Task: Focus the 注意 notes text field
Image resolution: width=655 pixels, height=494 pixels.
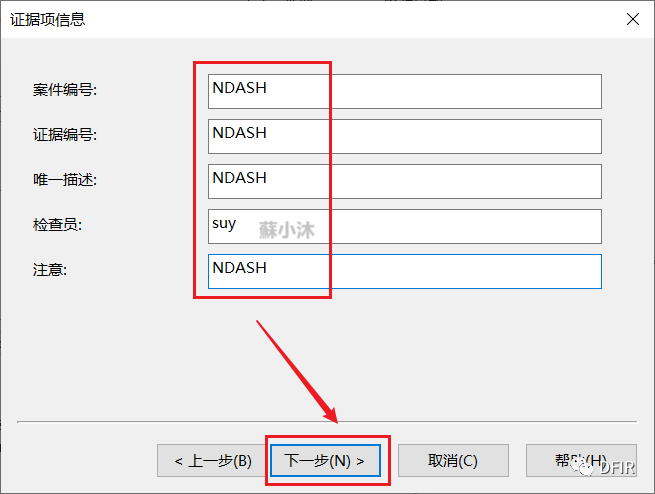Action: (404, 271)
